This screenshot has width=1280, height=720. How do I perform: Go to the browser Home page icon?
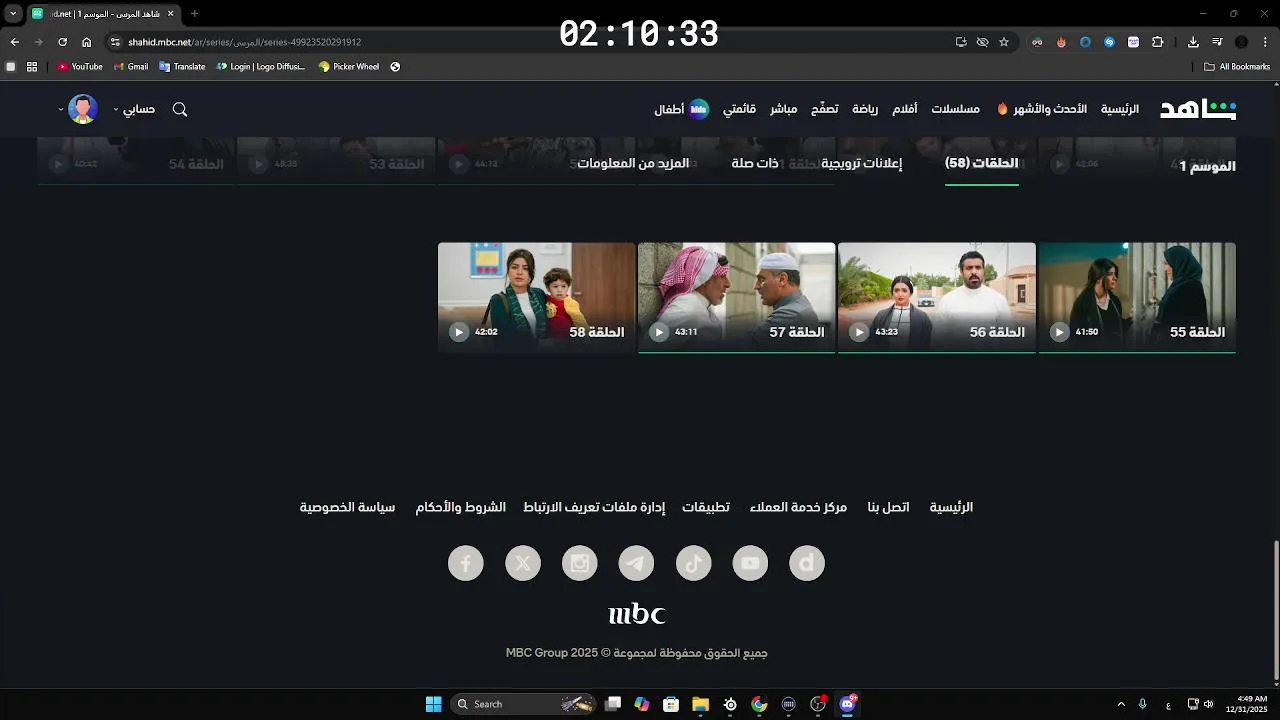(x=87, y=42)
